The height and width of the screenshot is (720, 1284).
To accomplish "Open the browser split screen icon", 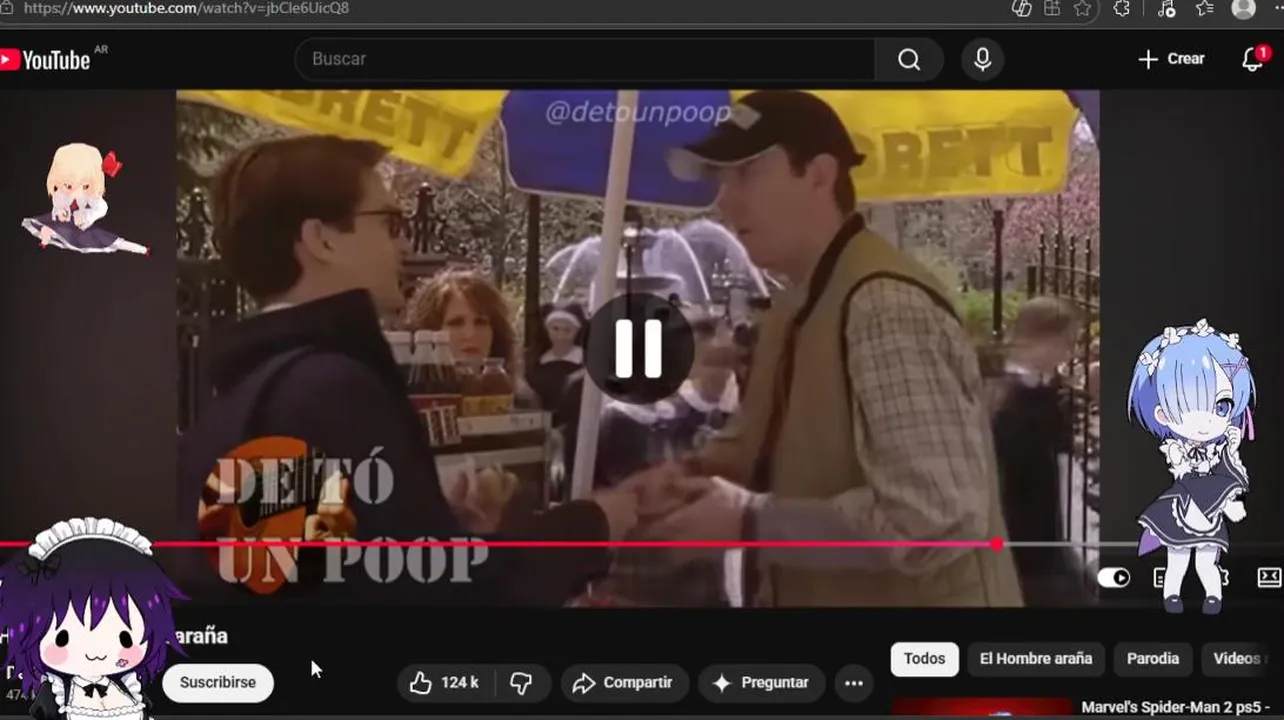I will click(1051, 8).
